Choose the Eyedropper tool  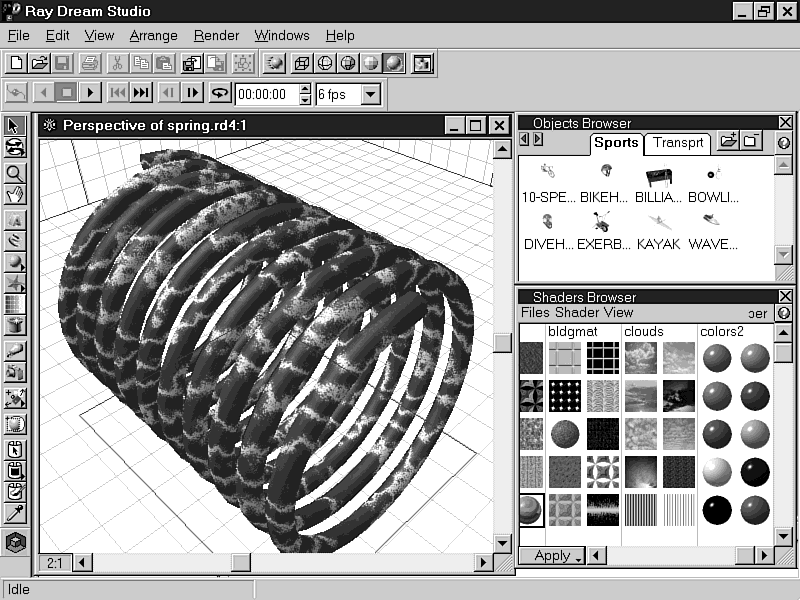click(15, 514)
